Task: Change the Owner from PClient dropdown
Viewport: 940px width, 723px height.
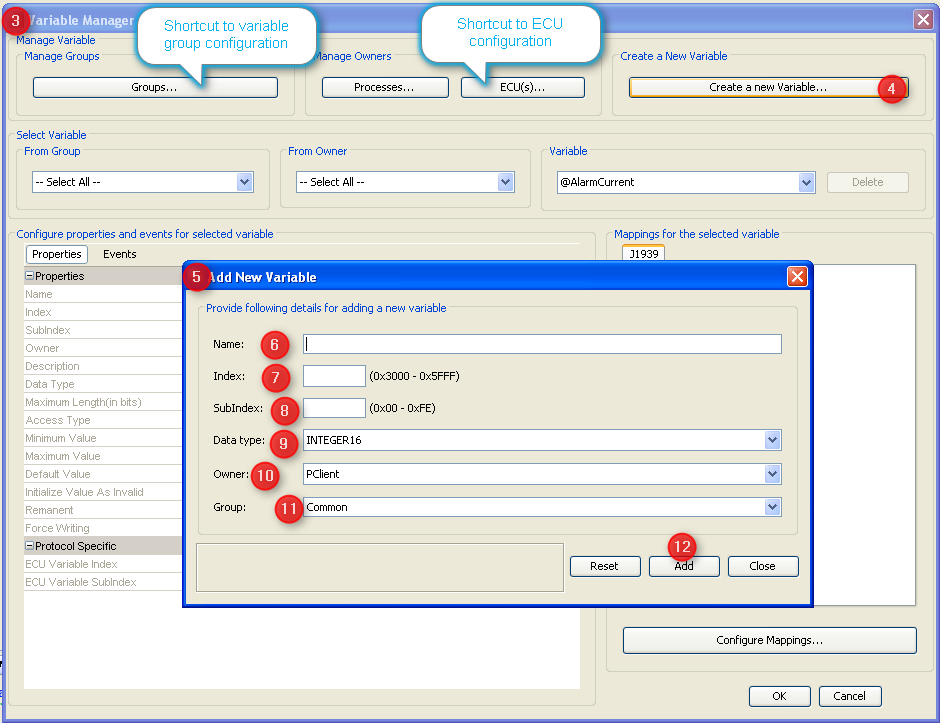Action: pyautogui.click(x=772, y=473)
